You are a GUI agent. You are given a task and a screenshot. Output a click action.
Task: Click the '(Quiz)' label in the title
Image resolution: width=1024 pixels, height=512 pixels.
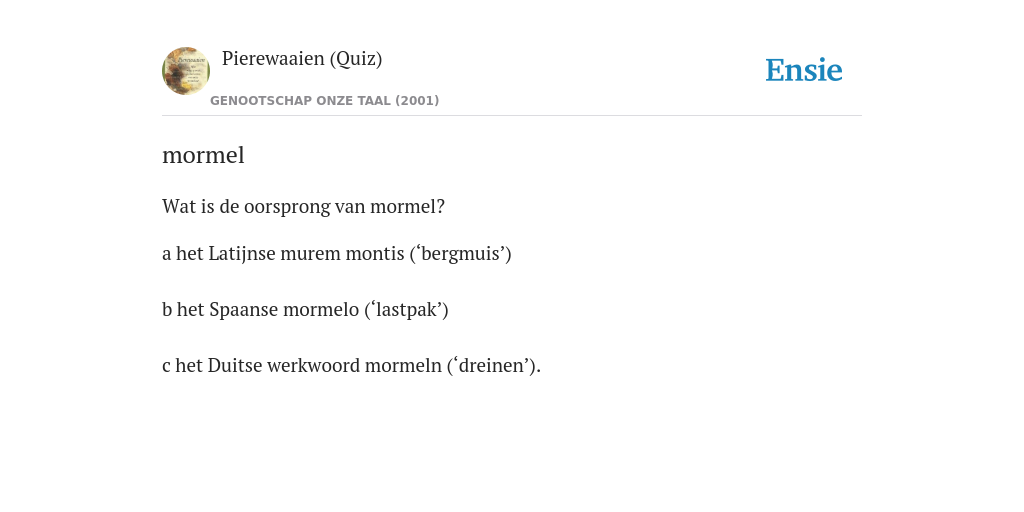[356, 59]
